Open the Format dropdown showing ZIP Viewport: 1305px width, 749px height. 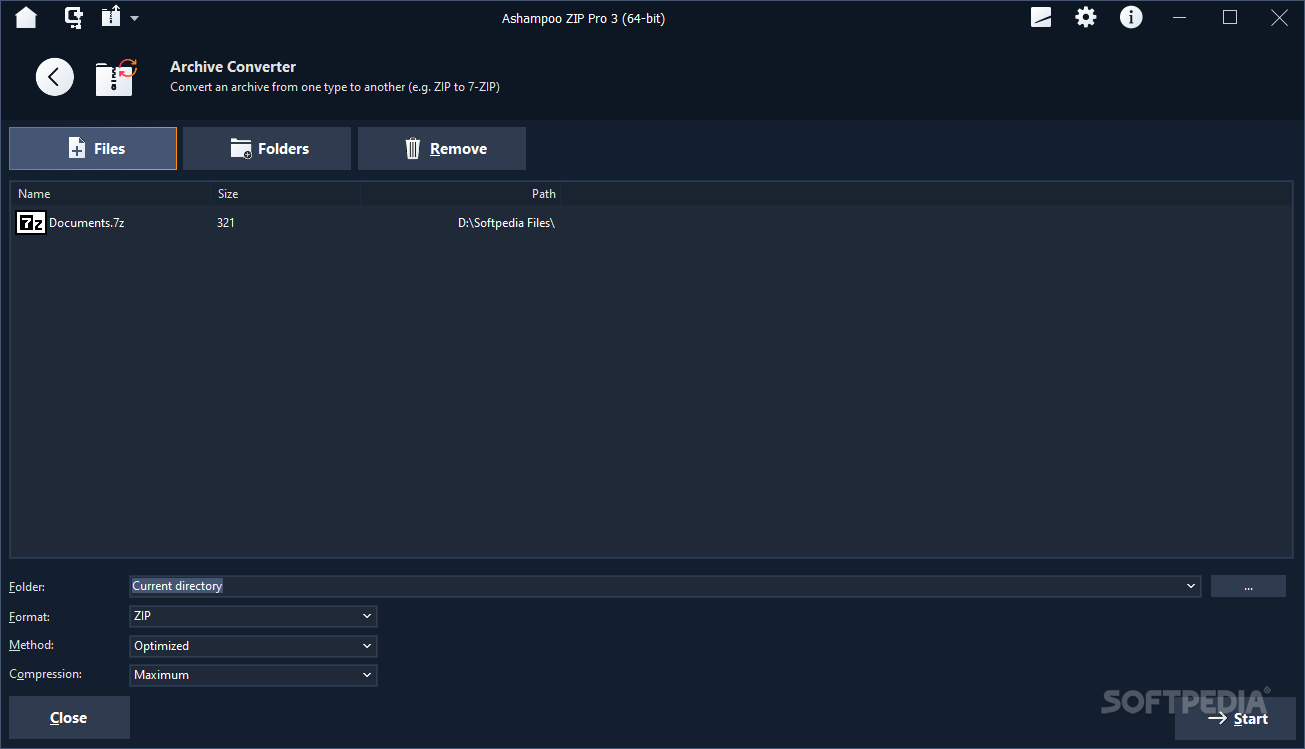[x=253, y=617]
